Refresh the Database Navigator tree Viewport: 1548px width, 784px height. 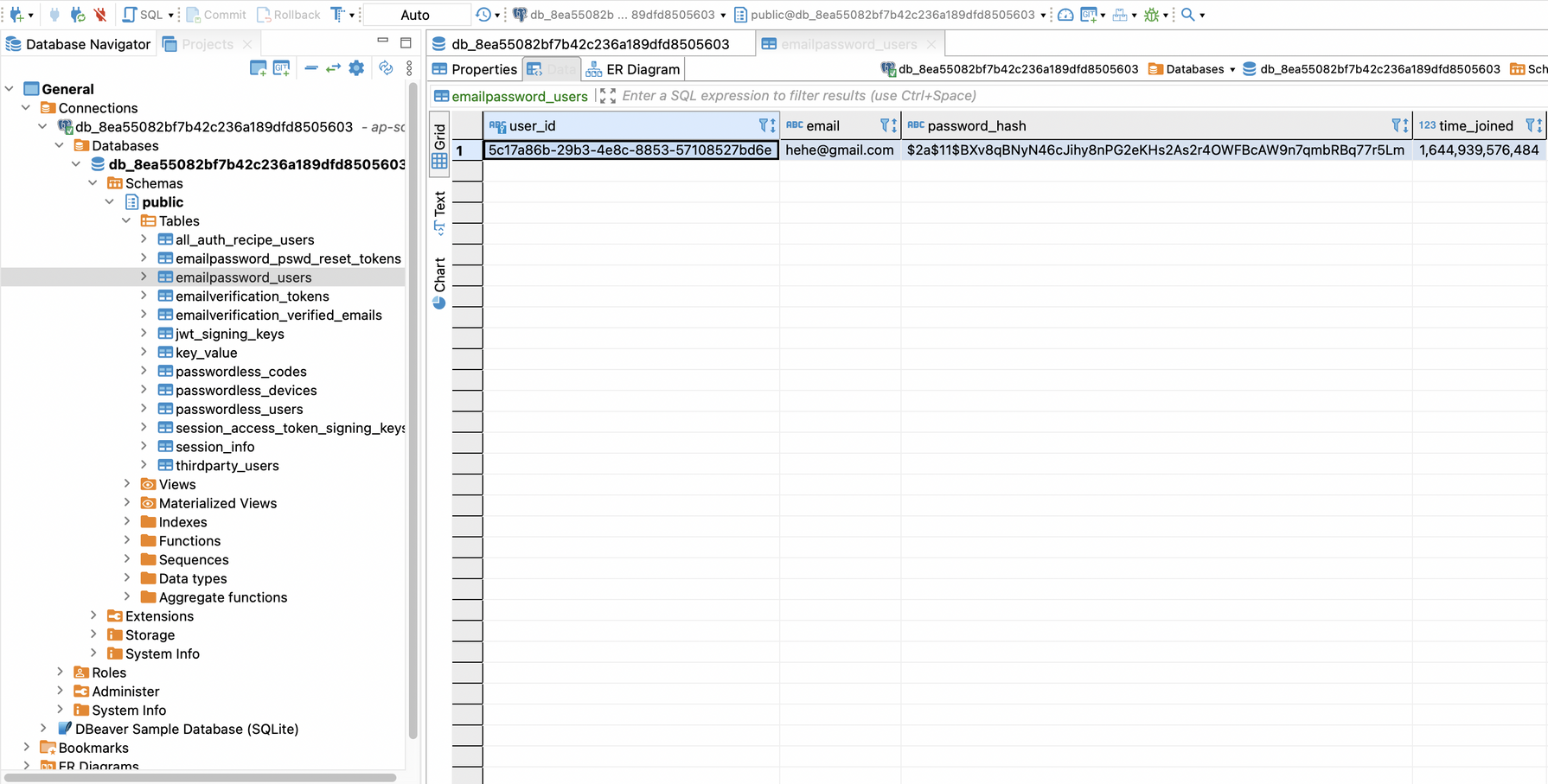(x=386, y=67)
